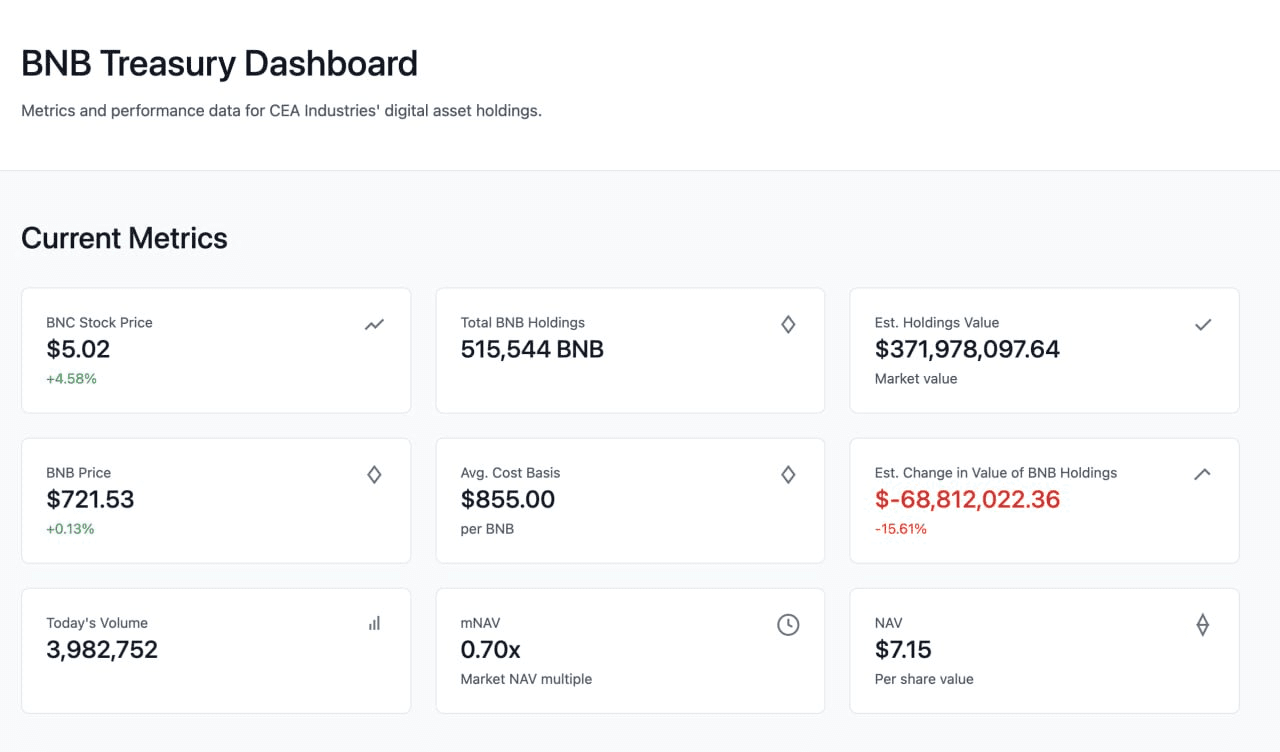Click the per BNB caption

coord(487,529)
